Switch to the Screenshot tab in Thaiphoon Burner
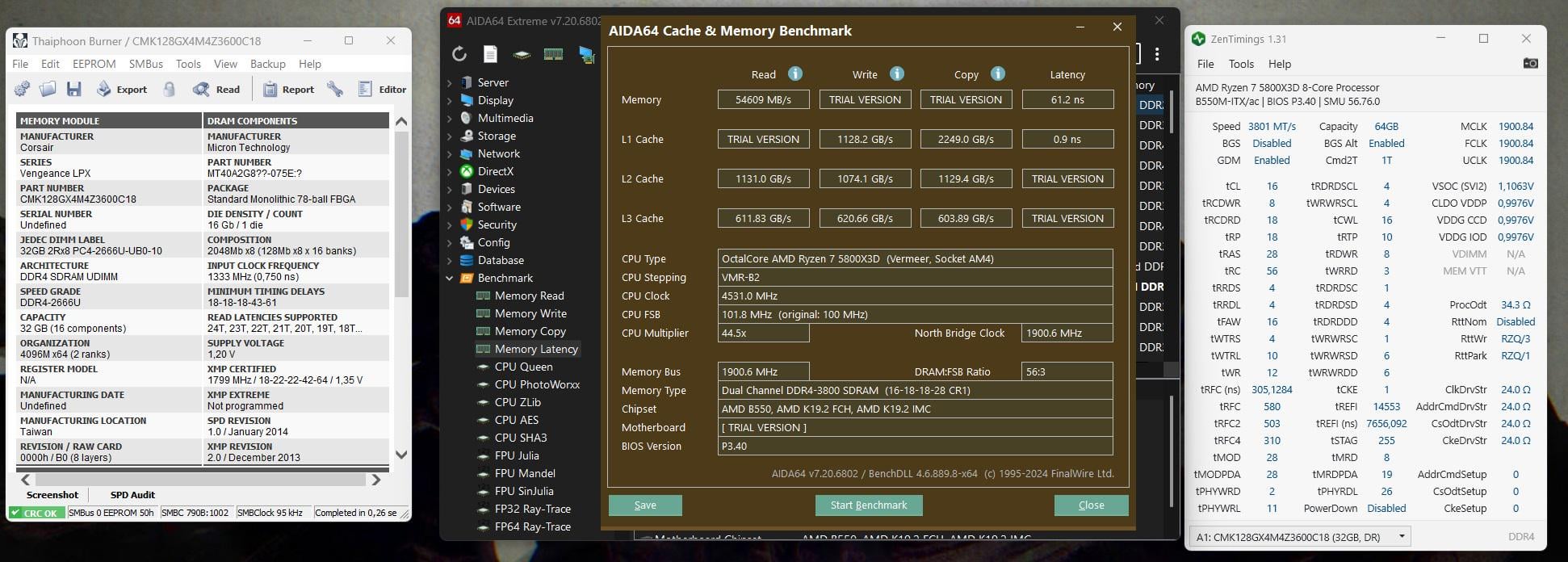Viewport: 1568px width, 562px height. click(52, 494)
